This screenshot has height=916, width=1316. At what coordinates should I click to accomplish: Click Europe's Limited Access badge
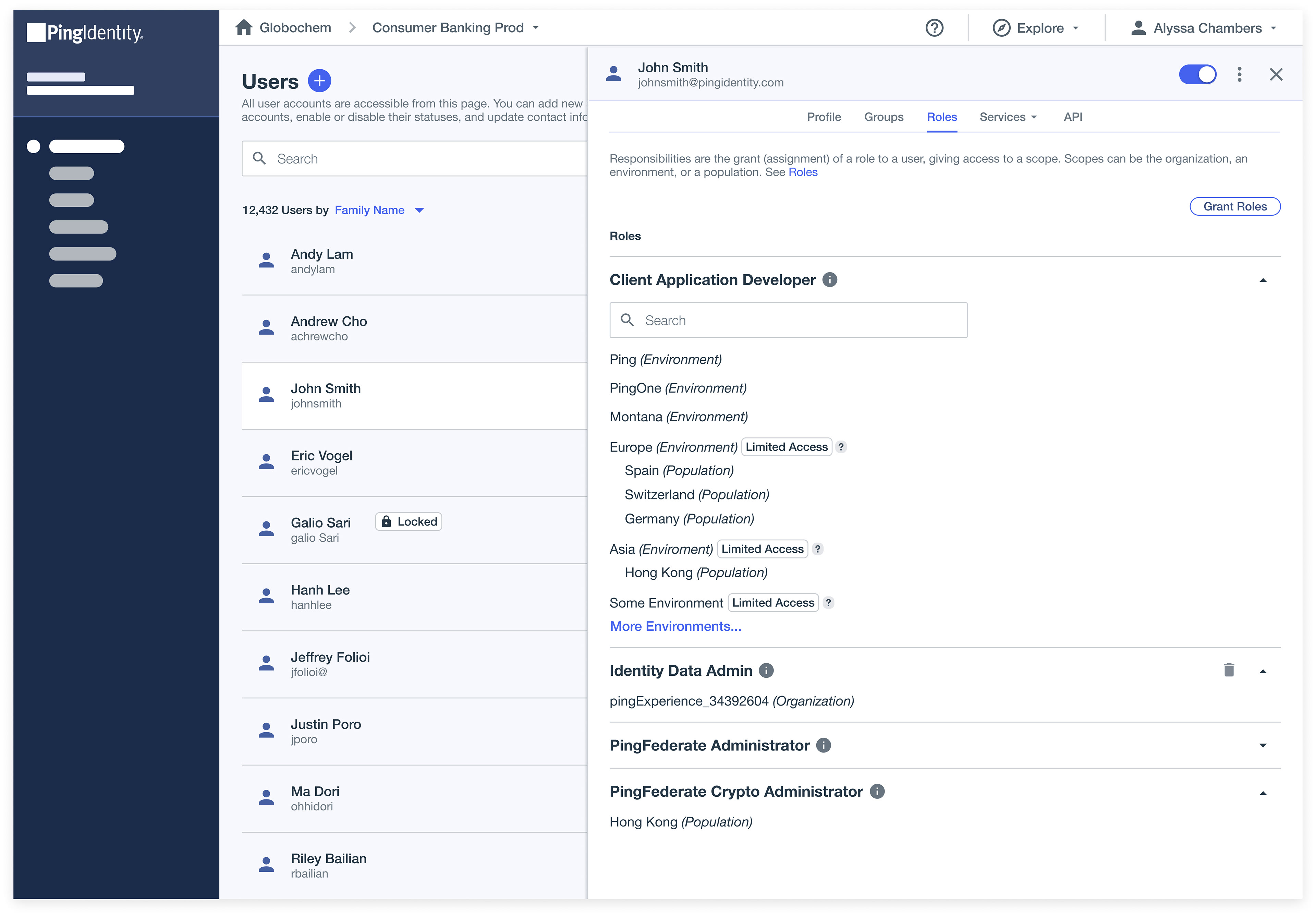click(x=787, y=447)
